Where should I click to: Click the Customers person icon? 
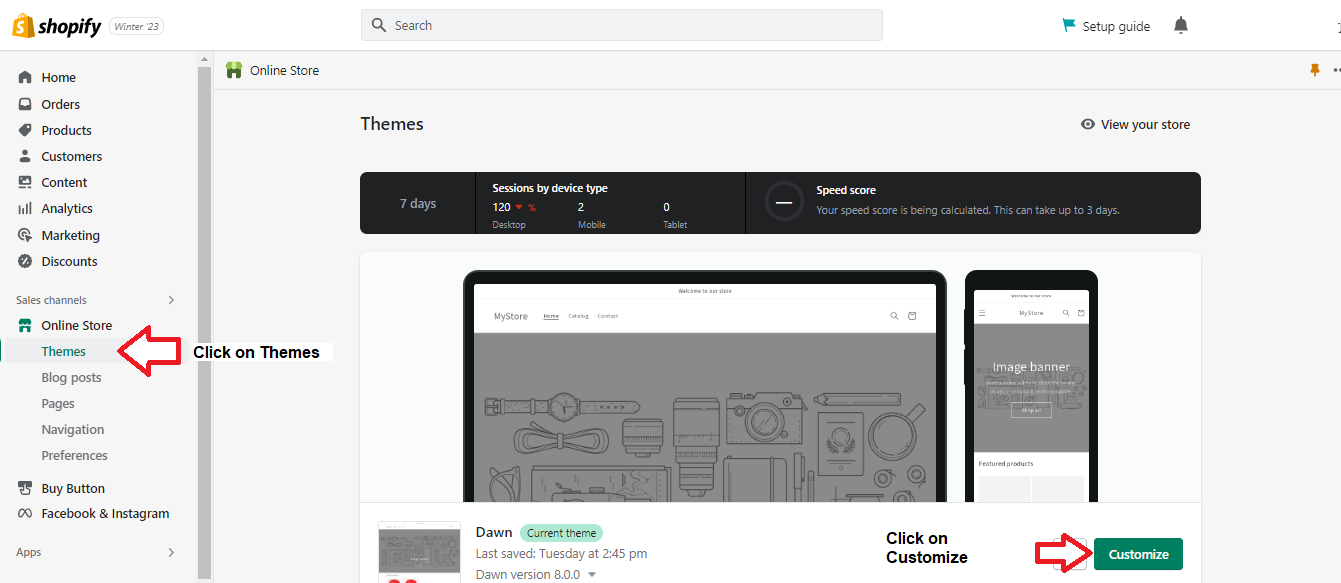point(25,156)
